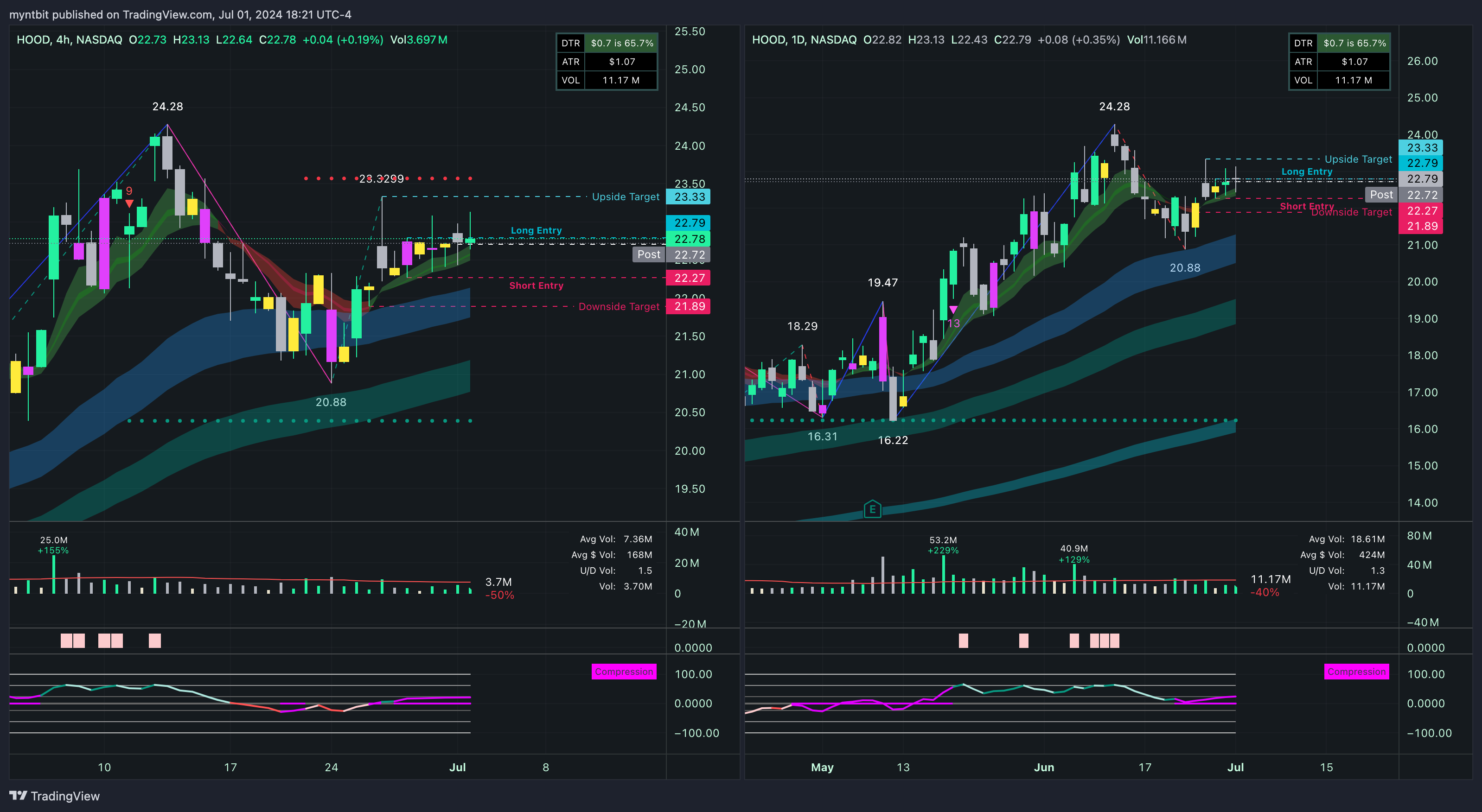Click the 'Jun' label on the daily time axis
Screen dimensions: 1482x812
[1044, 767]
